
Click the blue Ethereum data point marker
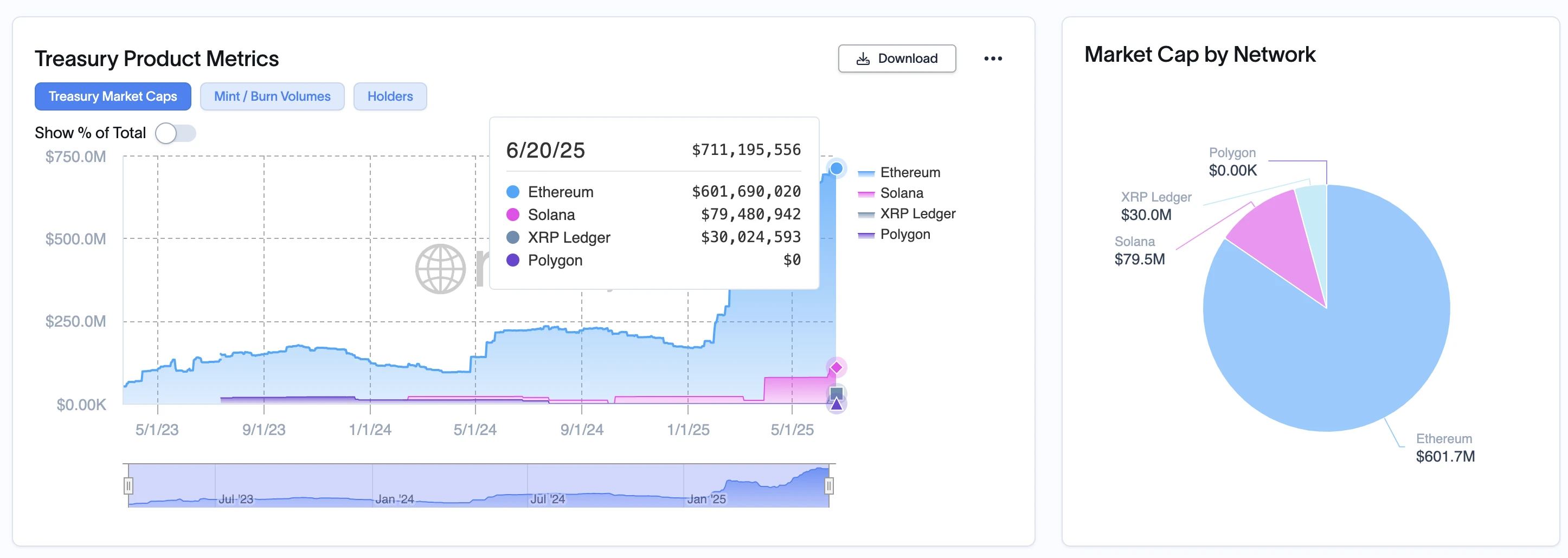(x=837, y=168)
